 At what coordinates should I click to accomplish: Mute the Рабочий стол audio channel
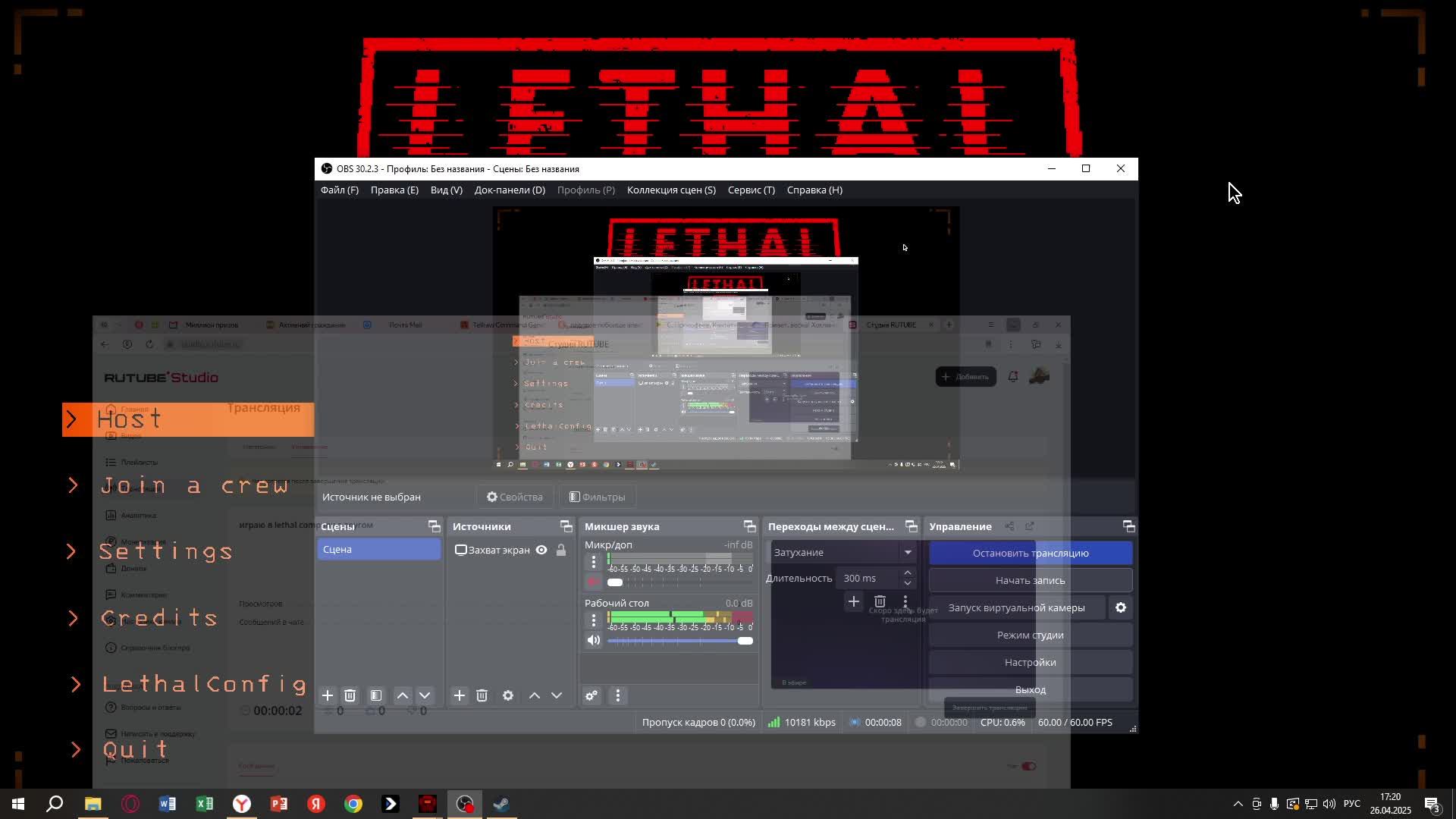(594, 640)
